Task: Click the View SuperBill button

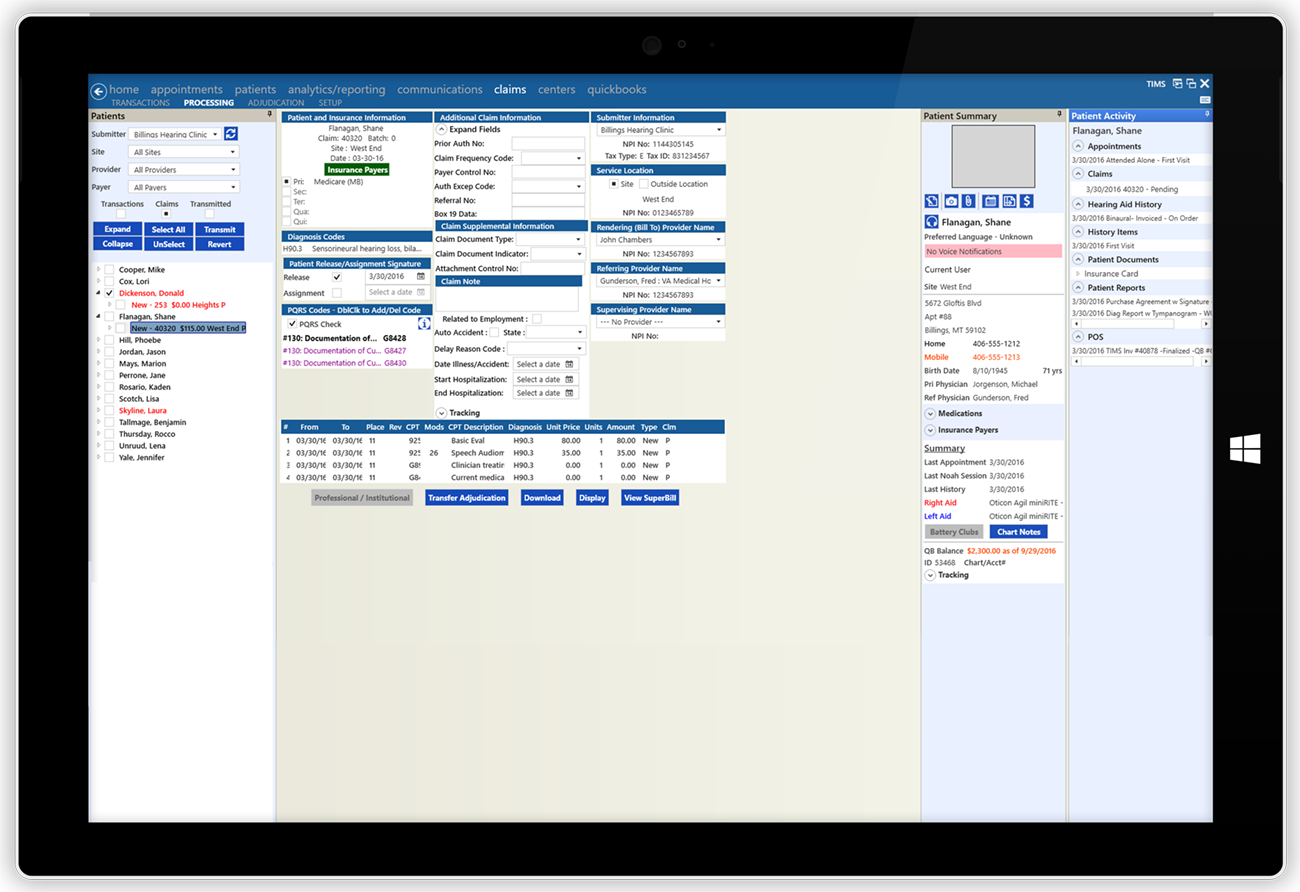Action: coord(649,497)
